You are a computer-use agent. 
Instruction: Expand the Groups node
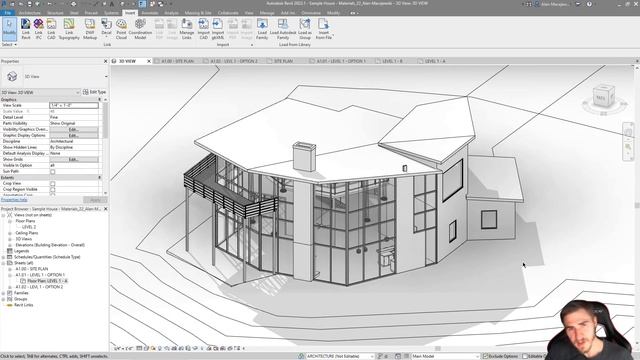click(4, 299)
